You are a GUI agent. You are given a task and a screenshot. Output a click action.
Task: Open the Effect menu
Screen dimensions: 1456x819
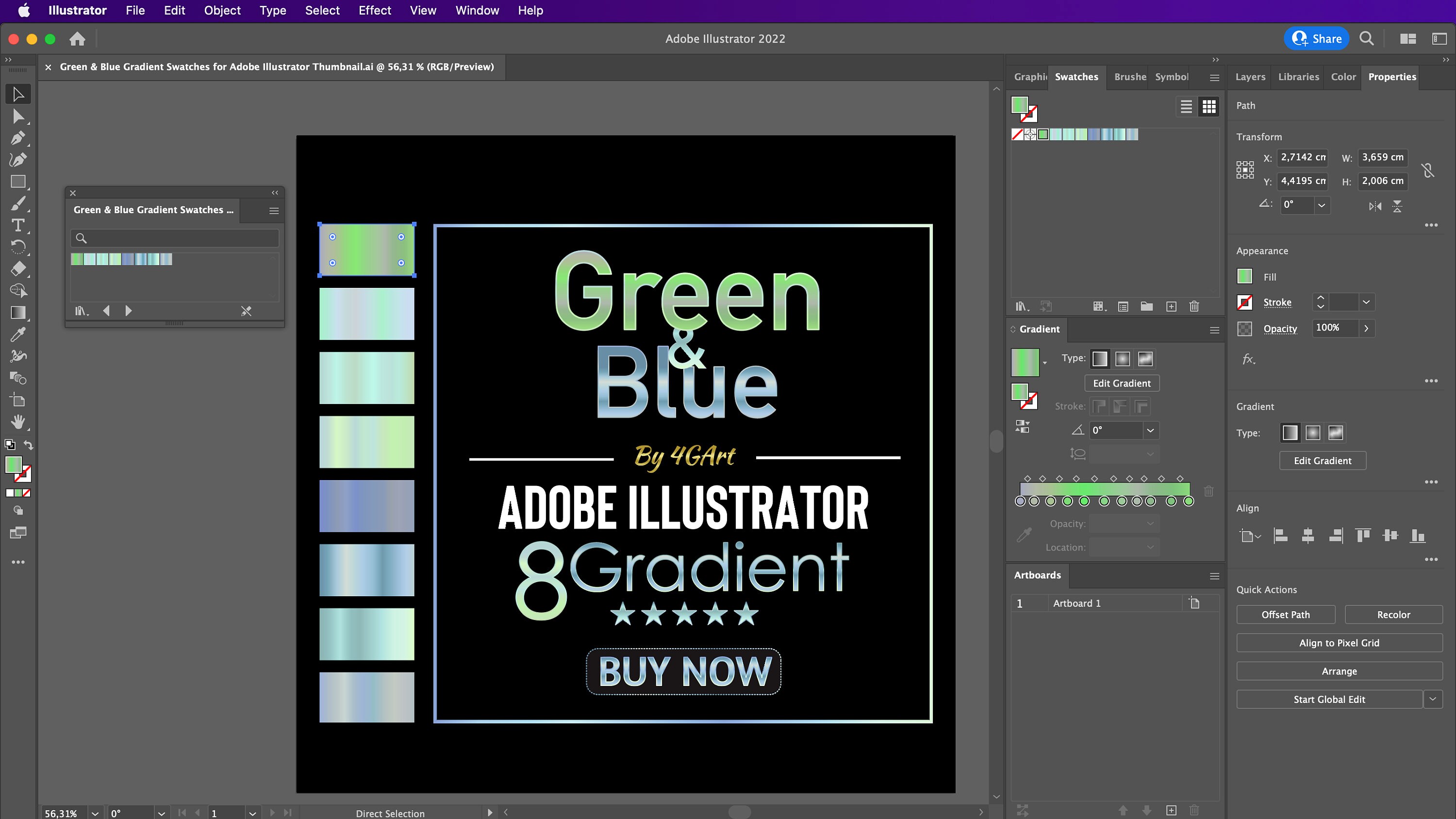click(x=375, y=10)
